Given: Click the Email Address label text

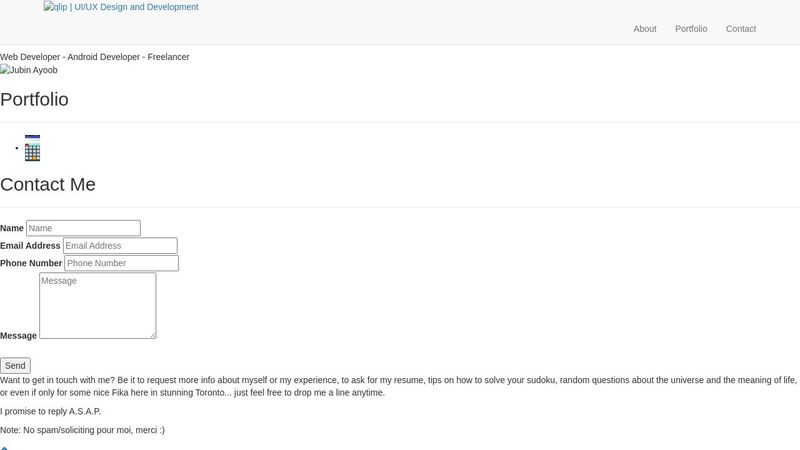Looking at the screenshot, I should click(30, 246).
